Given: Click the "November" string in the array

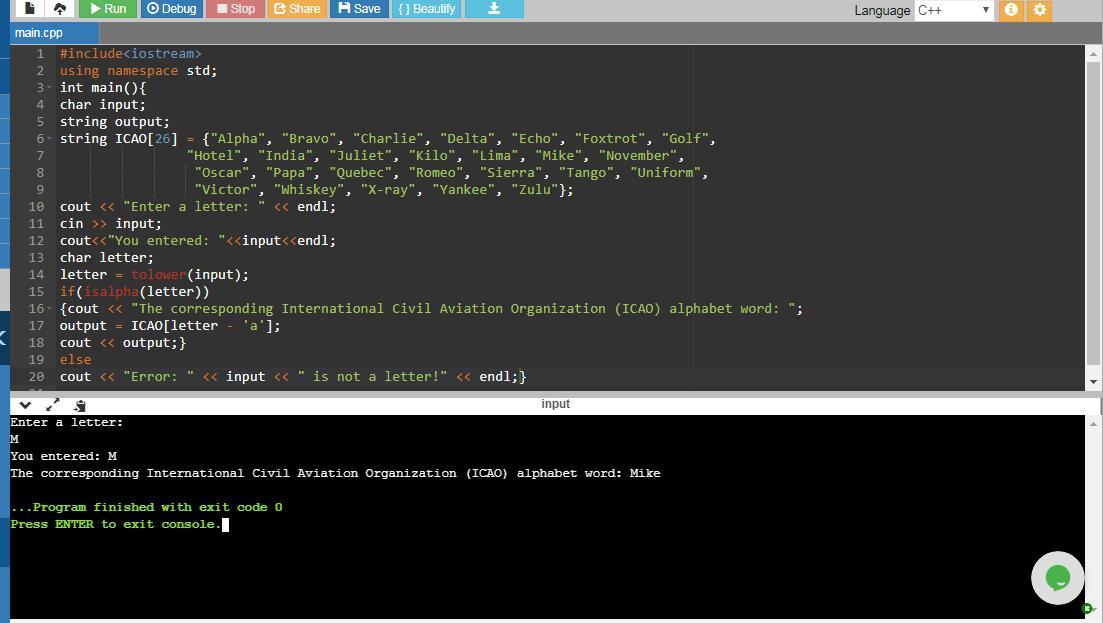Looking at the screenshot, I should (x=637, y=155).
